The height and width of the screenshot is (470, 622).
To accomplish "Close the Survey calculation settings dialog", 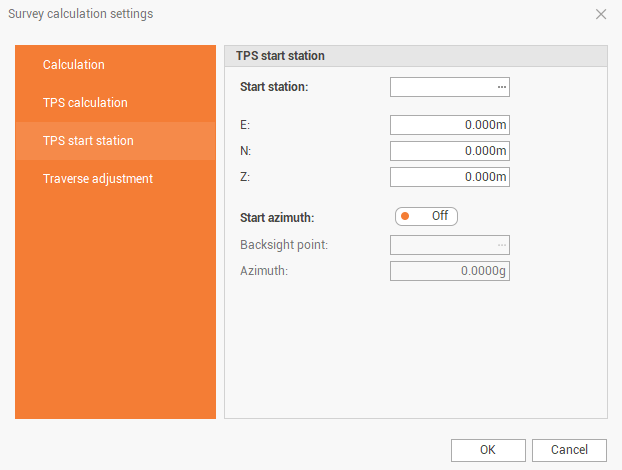I will tap(600, 14).
